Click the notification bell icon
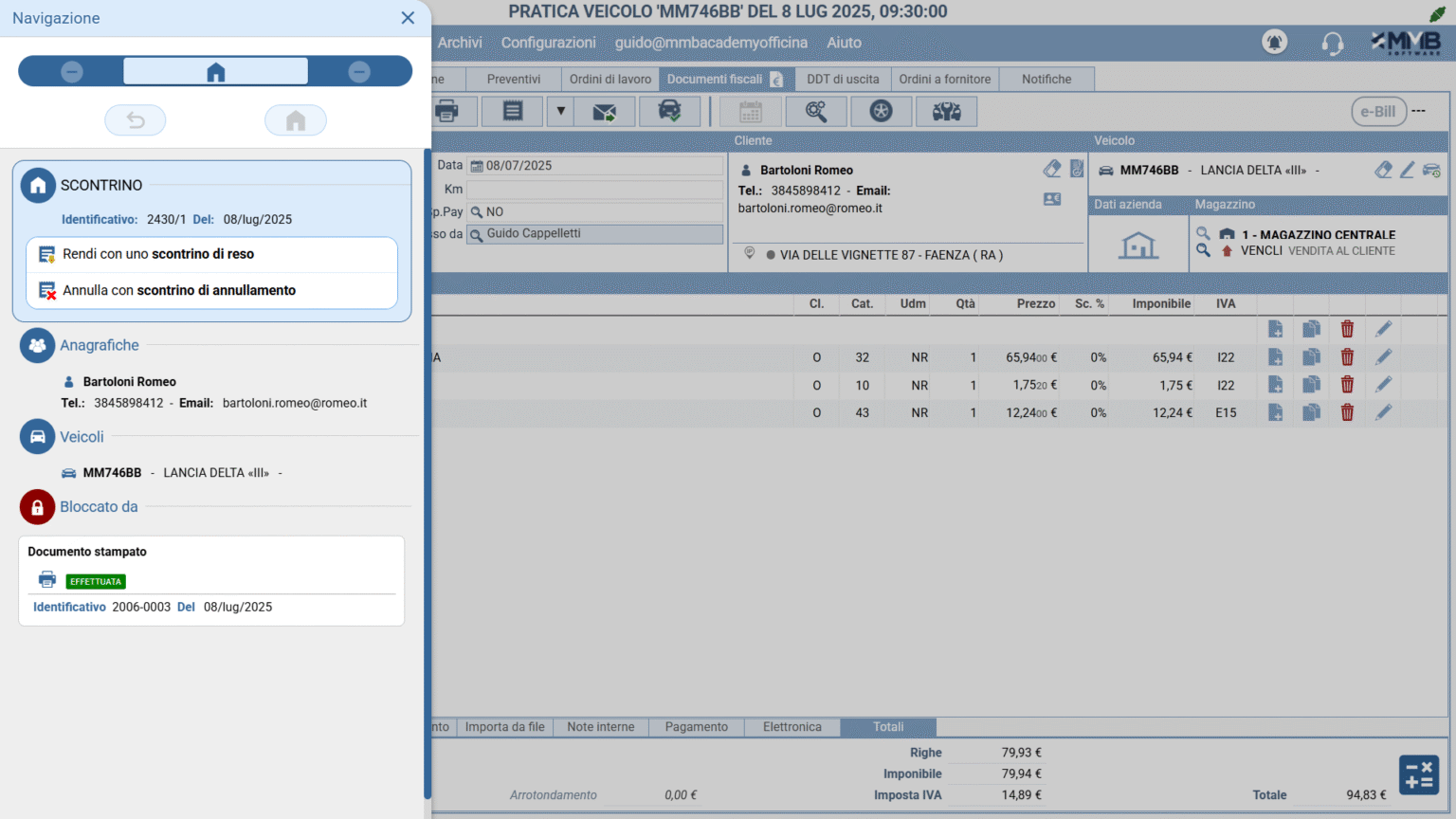The image size is (1456, 819). tap(1274, 43)
